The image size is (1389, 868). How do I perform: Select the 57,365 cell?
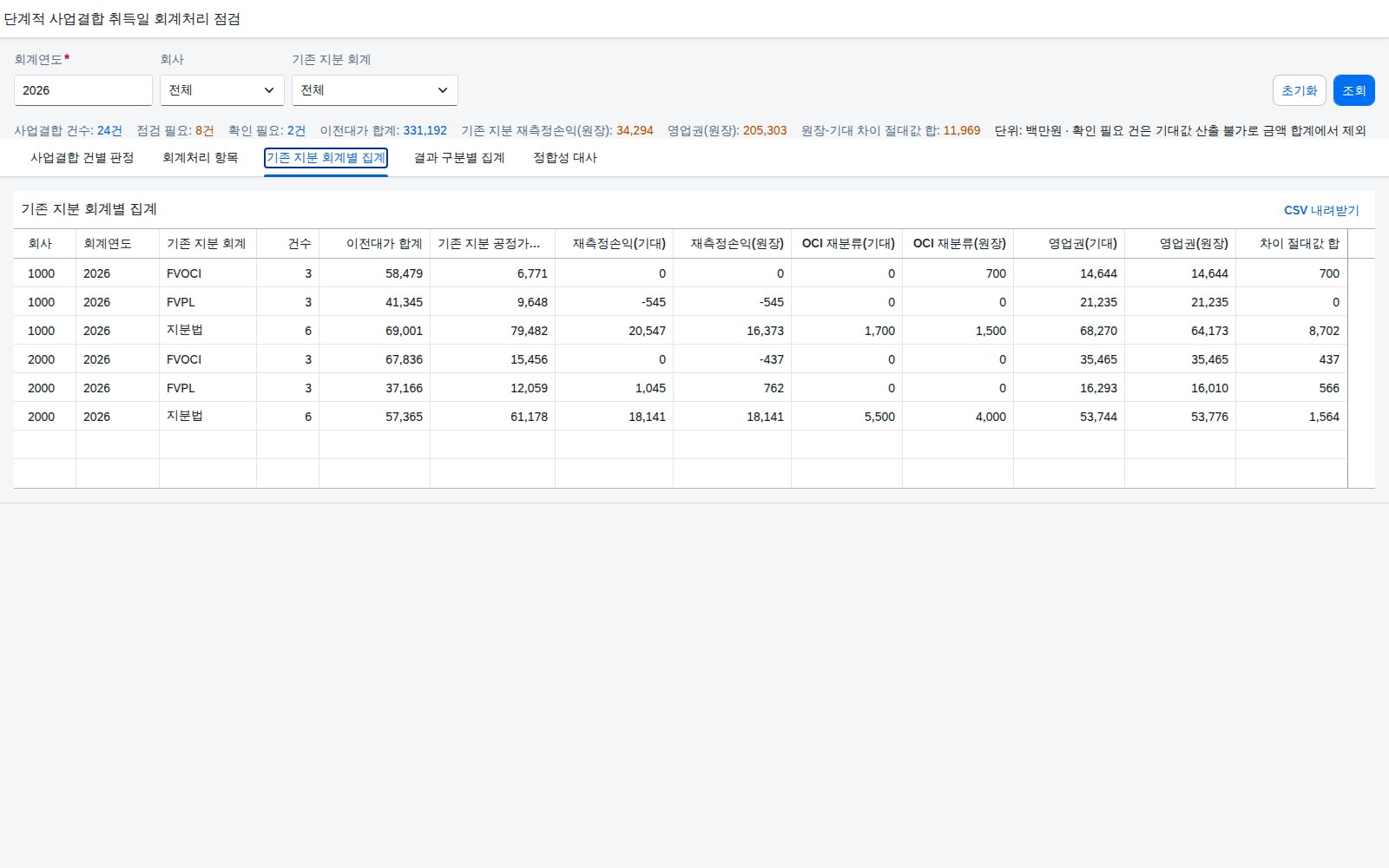375,417
